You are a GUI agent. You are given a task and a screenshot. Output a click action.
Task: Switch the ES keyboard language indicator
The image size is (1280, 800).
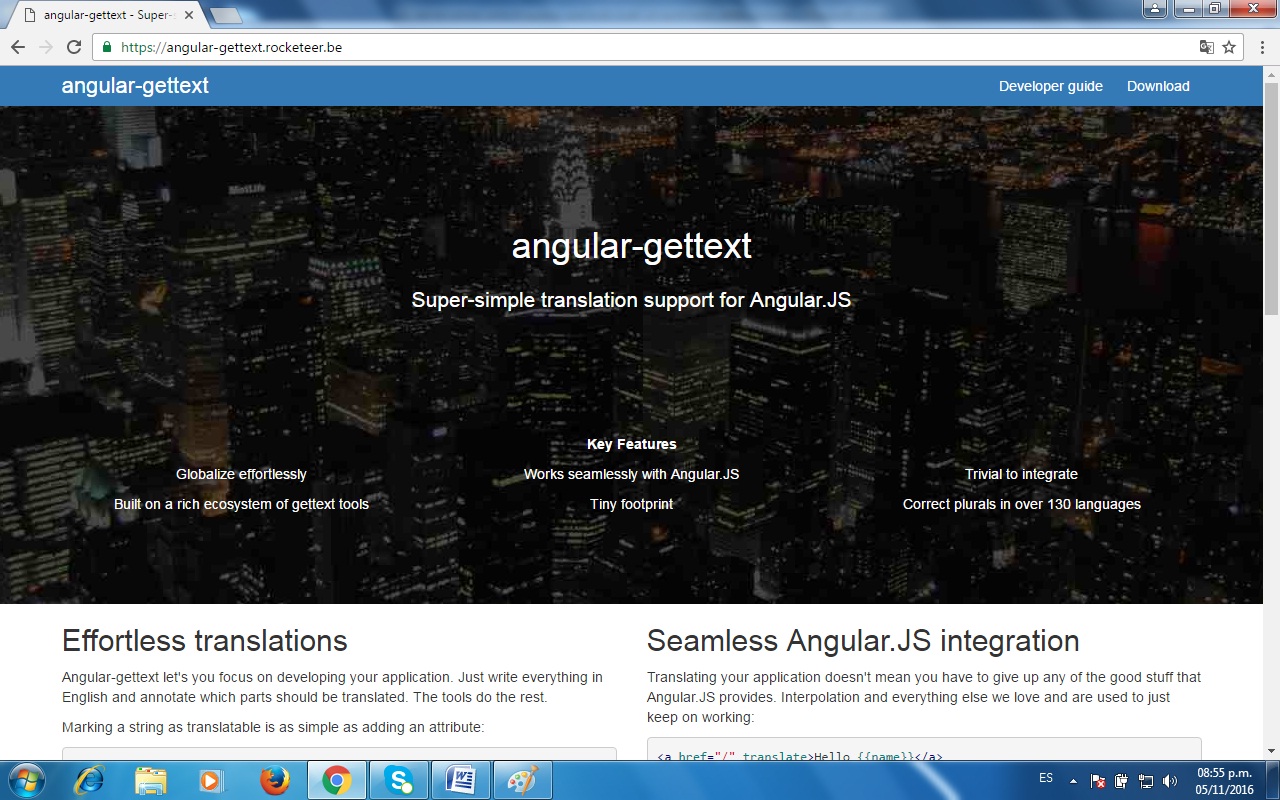click(1045, 779)
